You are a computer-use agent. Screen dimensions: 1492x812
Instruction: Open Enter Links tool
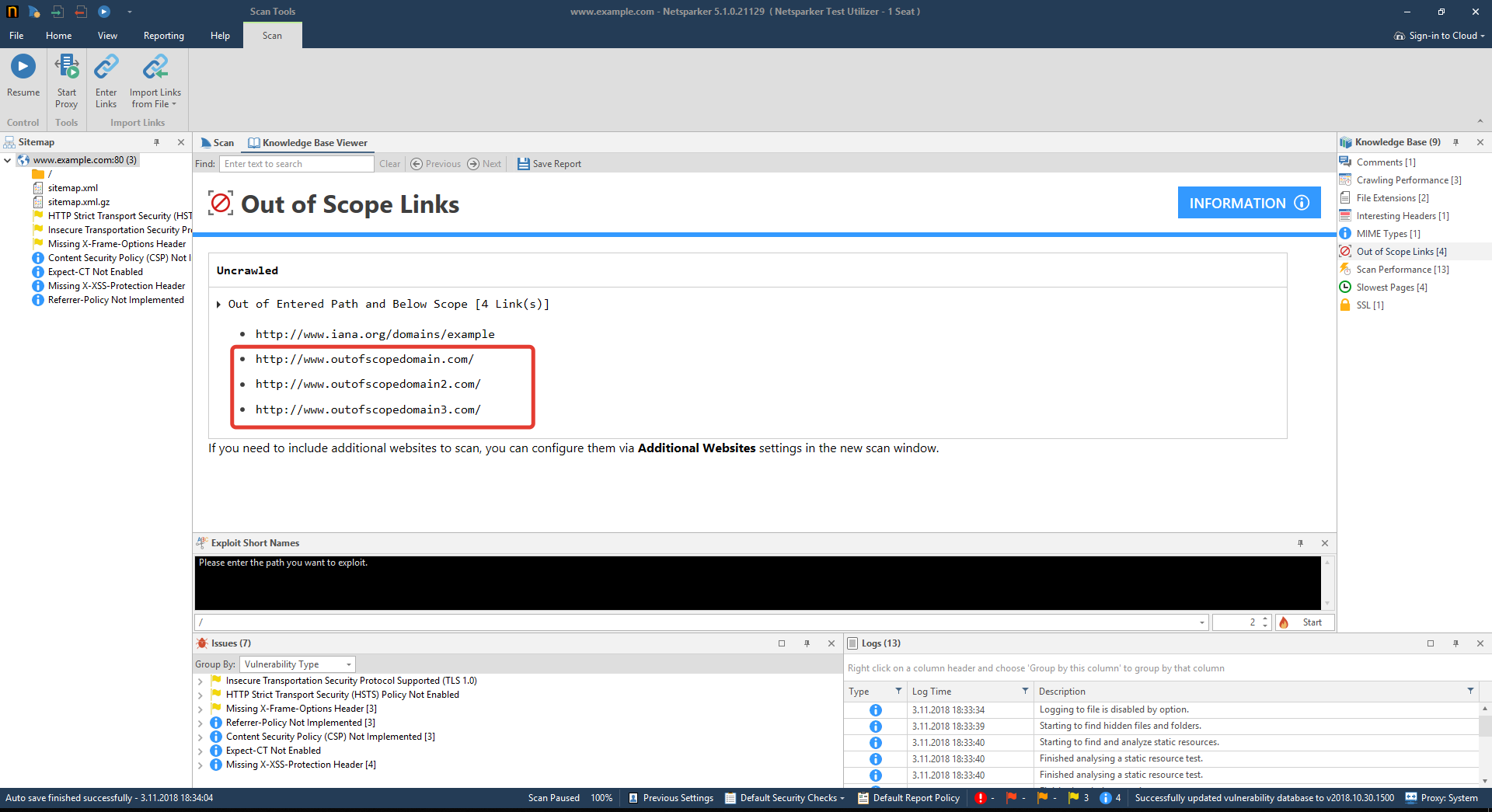pyautogui.click(x=106, y=81)
